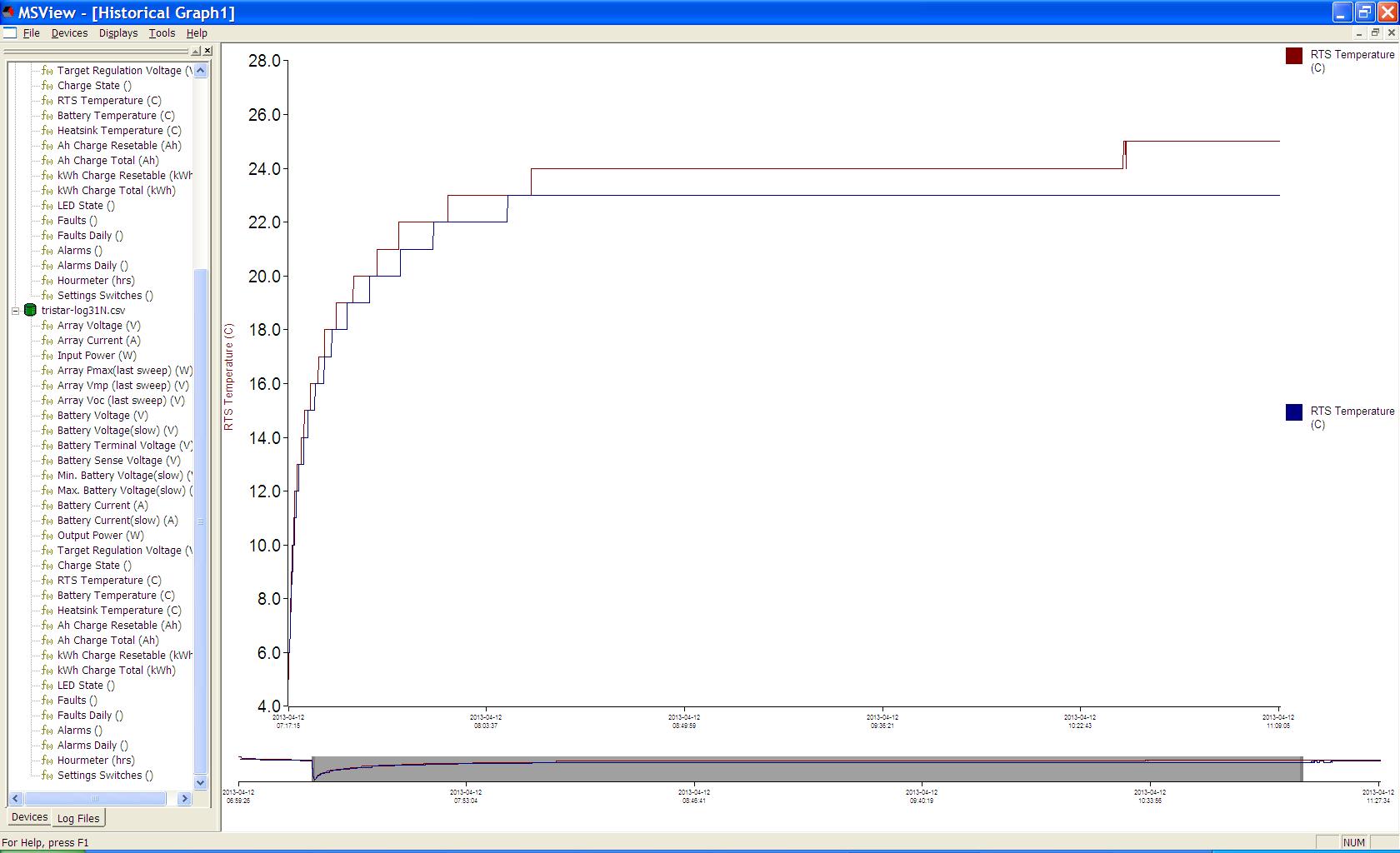Click the function icon beside Settings Switches () at bottom
Image resolution: width=1400 pixels, height=853 pixels.
pos(47,776)
